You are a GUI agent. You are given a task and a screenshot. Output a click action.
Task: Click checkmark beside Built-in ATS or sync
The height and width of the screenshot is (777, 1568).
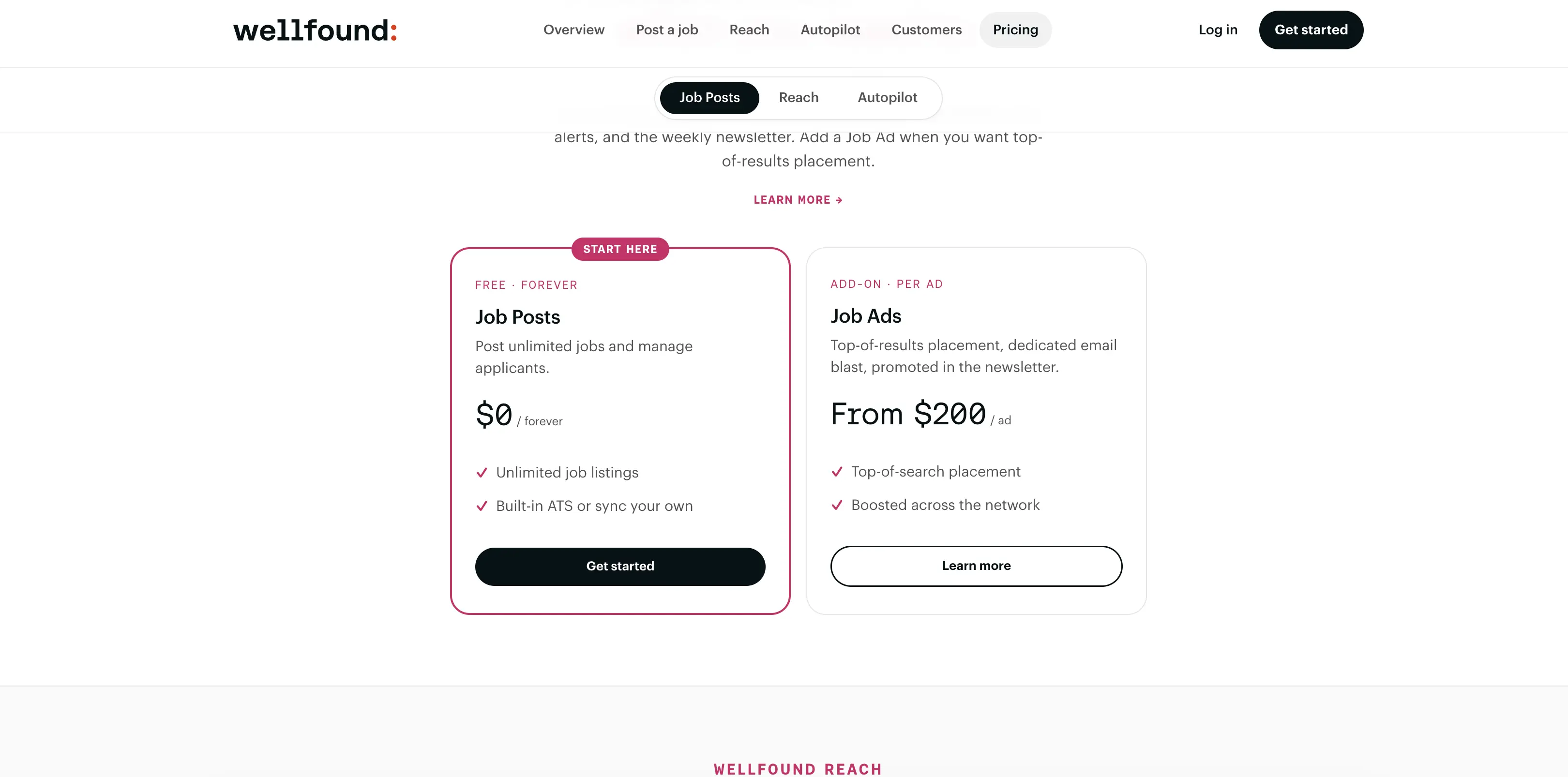pyautogui.click(x=482, y=506)
